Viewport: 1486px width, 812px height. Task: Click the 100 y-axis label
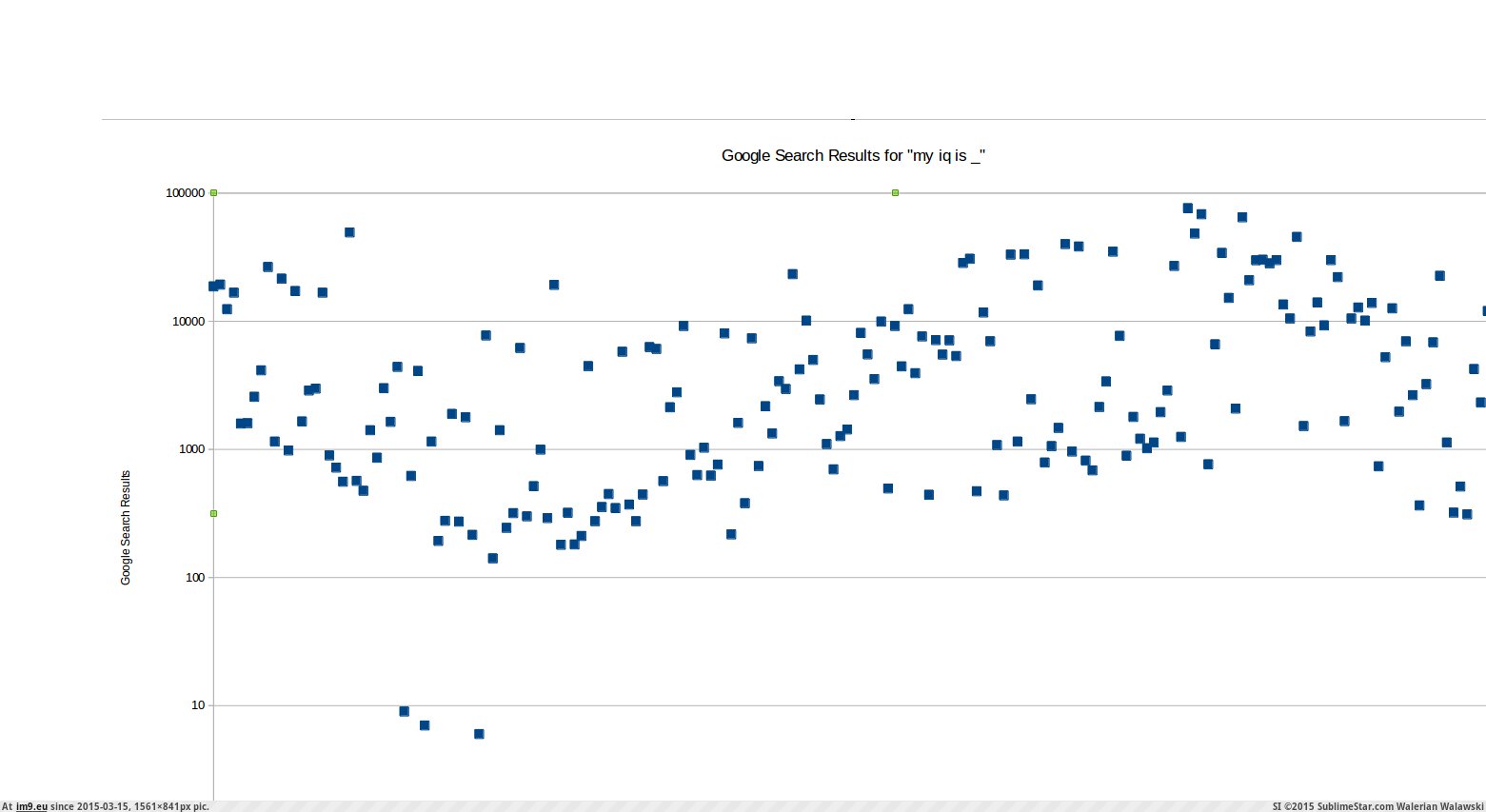(x=195, y=577)
